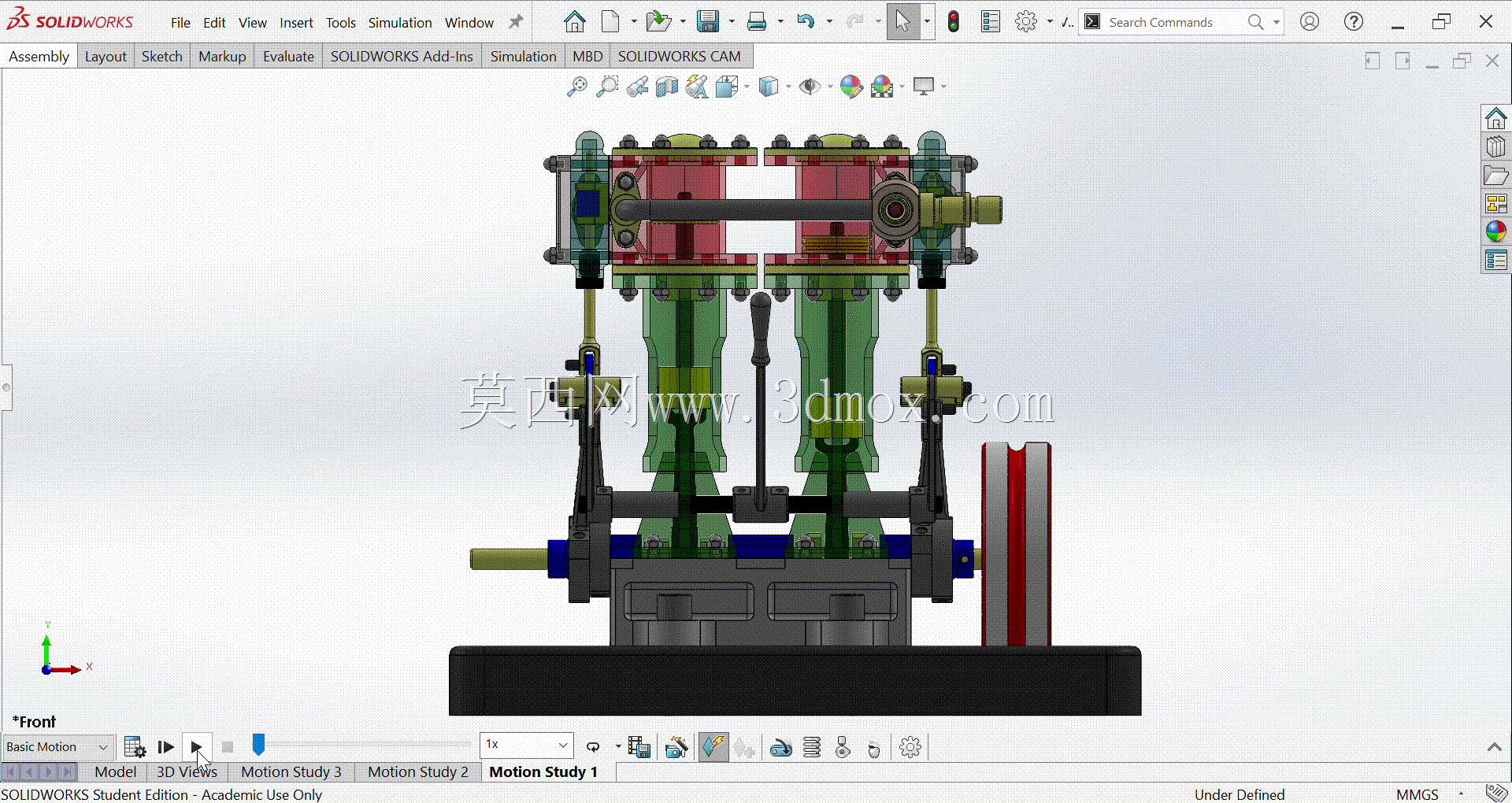Image resolution: width=1512 pixels, height=803 pixels.
Task: Click the Previous View icon
Action: 637,87
